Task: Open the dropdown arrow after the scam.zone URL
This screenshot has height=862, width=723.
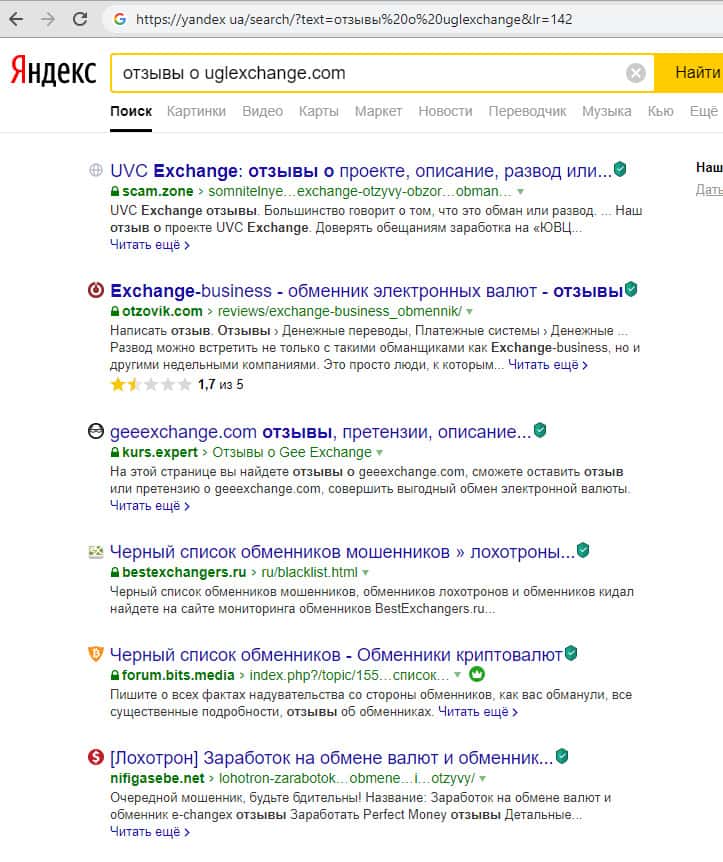Action: pos(520,192)
